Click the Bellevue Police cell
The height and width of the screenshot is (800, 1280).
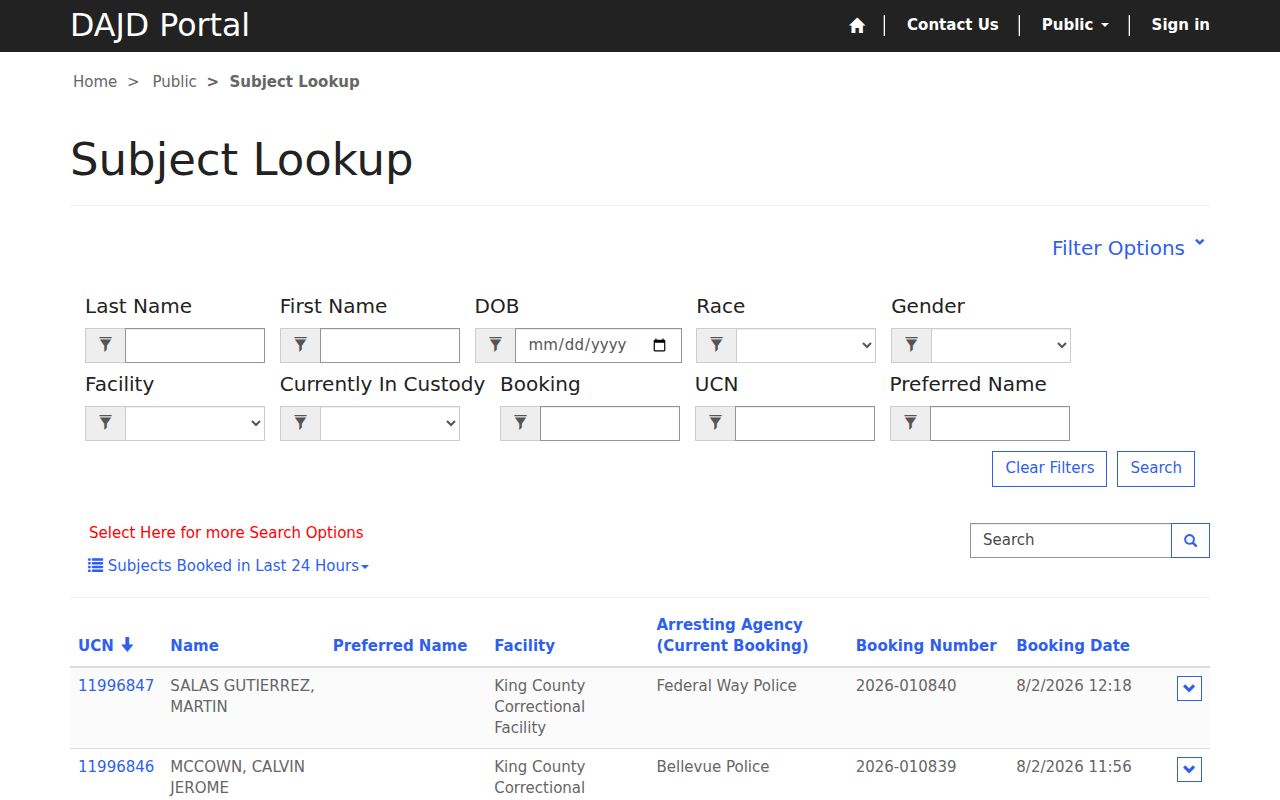[713, 767]
